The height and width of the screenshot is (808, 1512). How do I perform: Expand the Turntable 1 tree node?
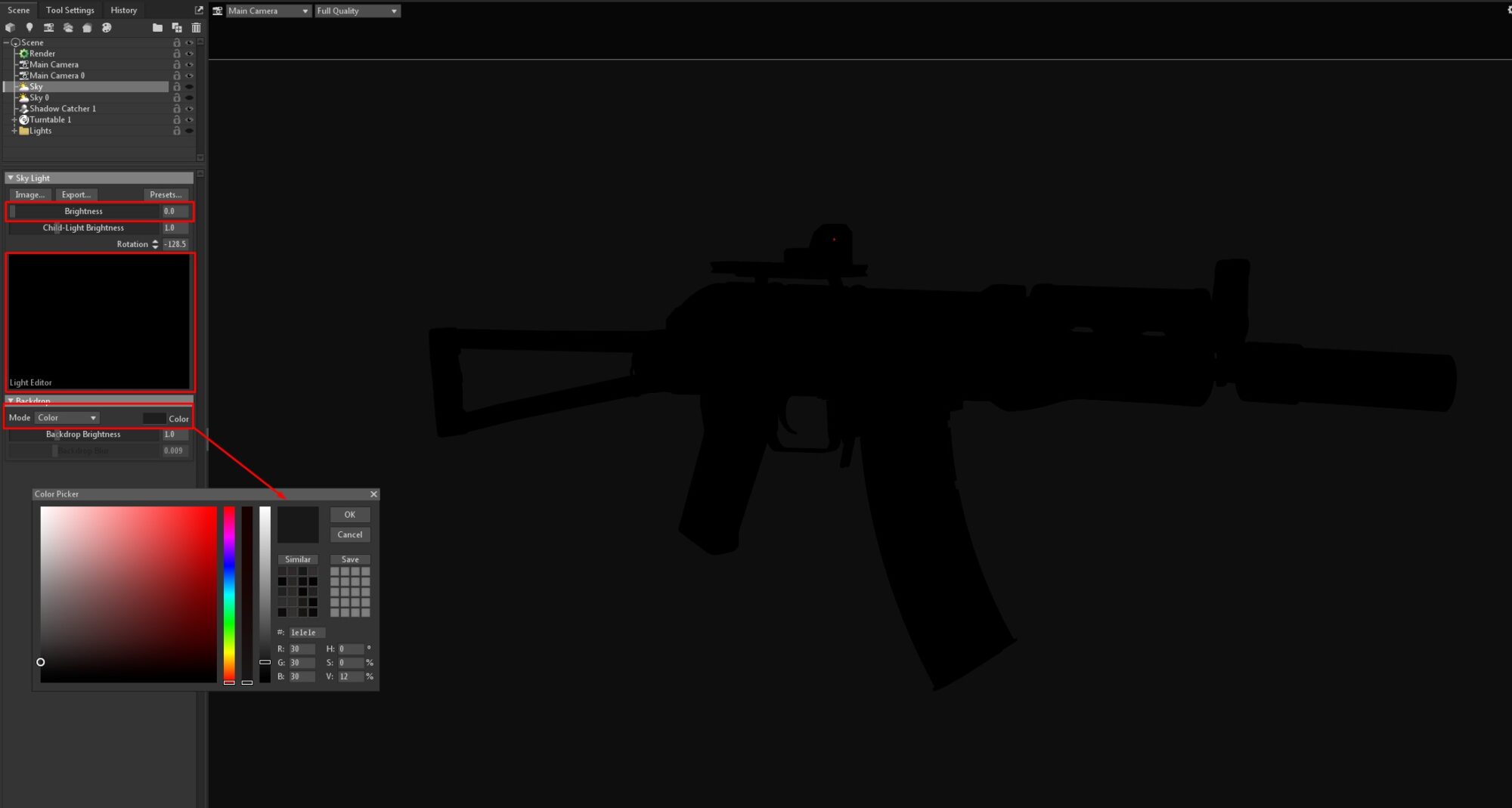14,119
